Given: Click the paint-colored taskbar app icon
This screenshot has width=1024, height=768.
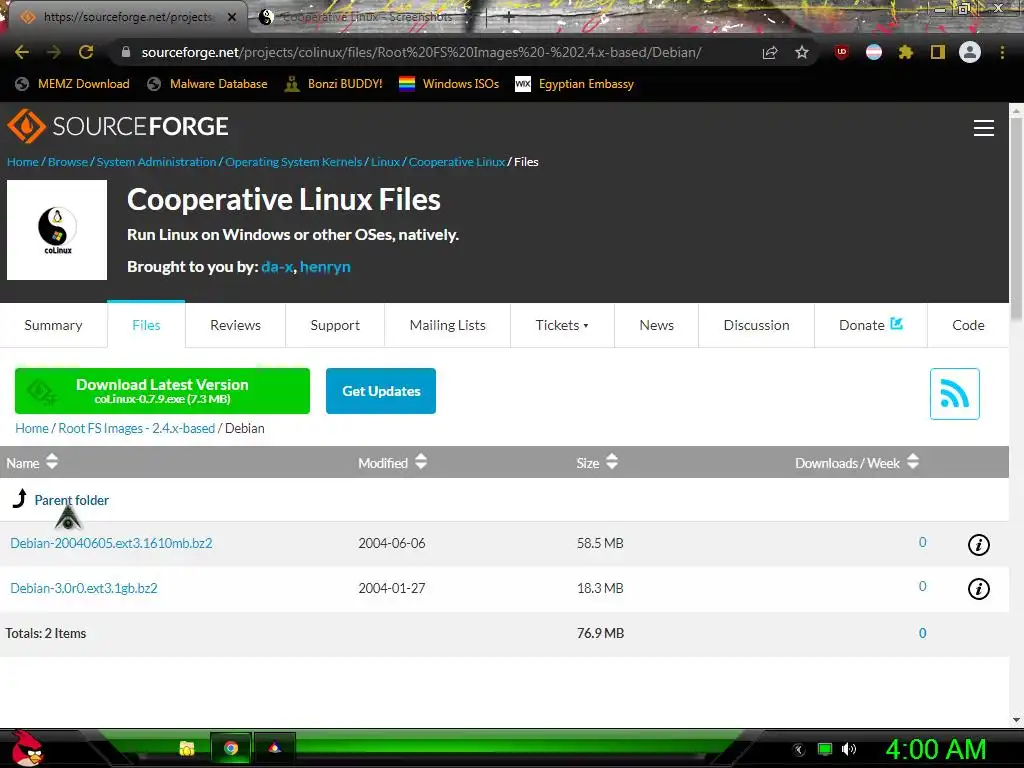Looking at the screenshot, I should point(275,748).
